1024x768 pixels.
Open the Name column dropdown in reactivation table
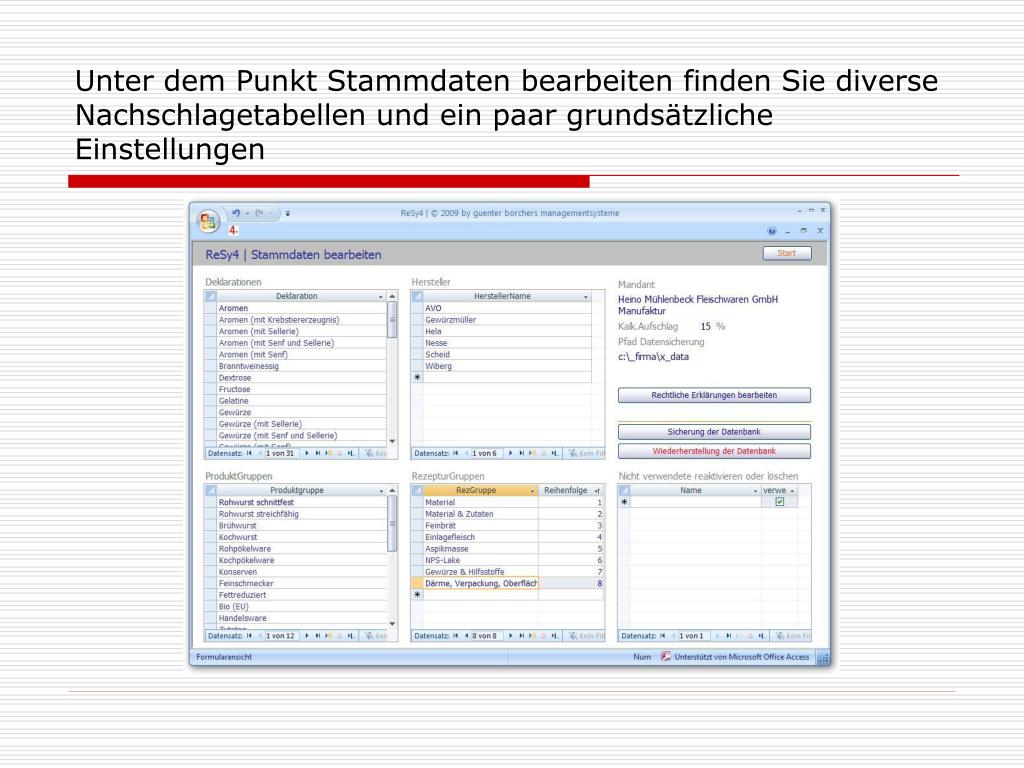[755, 490]
